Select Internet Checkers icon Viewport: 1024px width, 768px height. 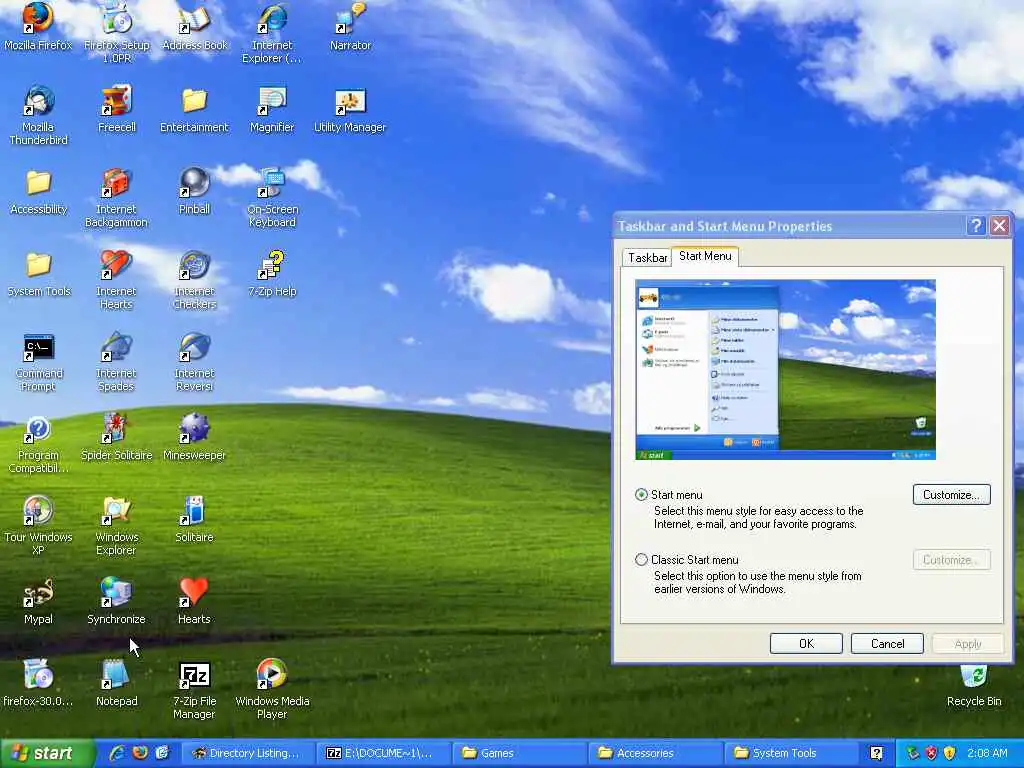(195, 280)
